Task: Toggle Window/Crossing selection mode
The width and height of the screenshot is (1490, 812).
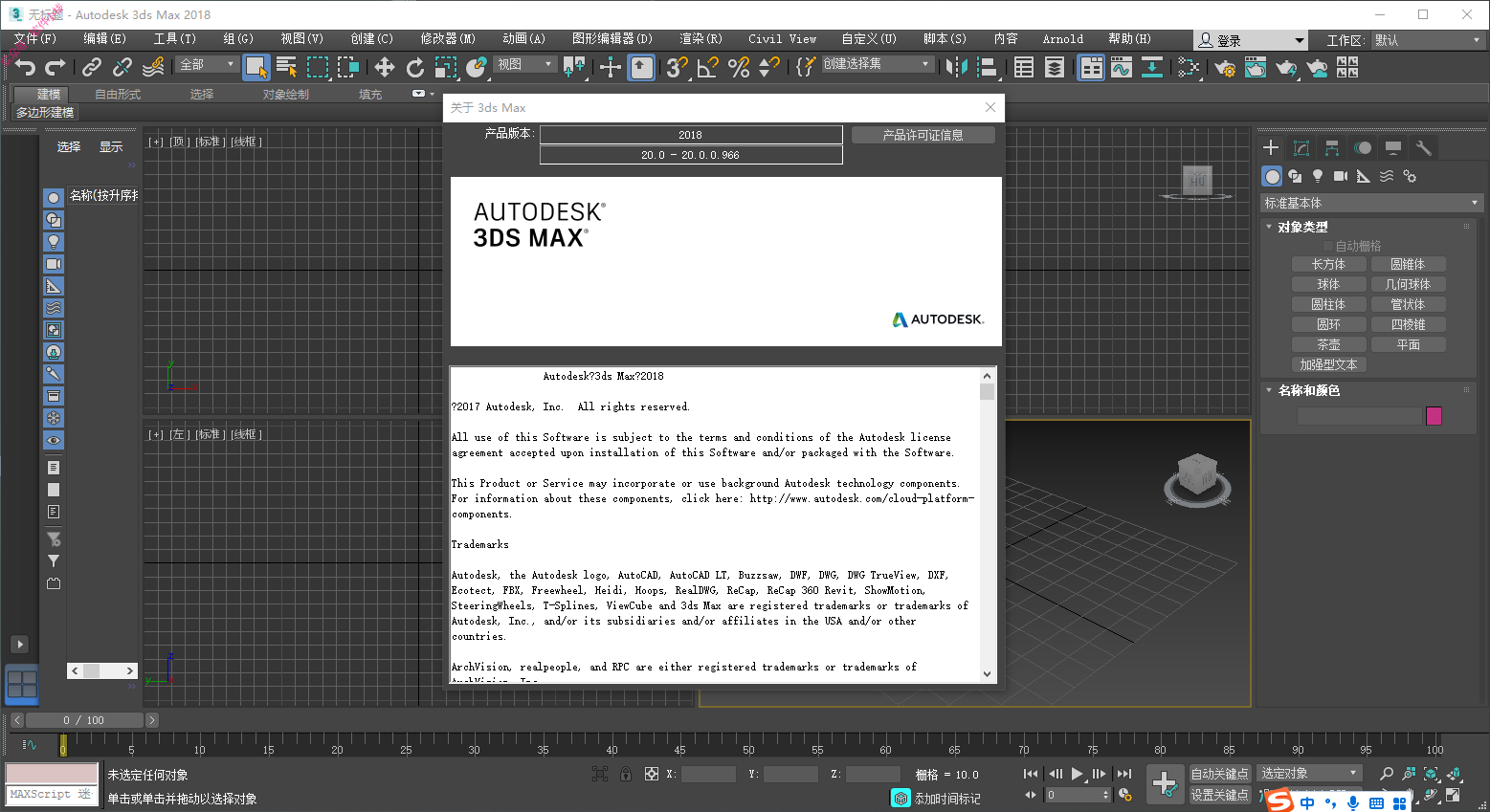Action: pyautogui.click(x=348, y=67)
